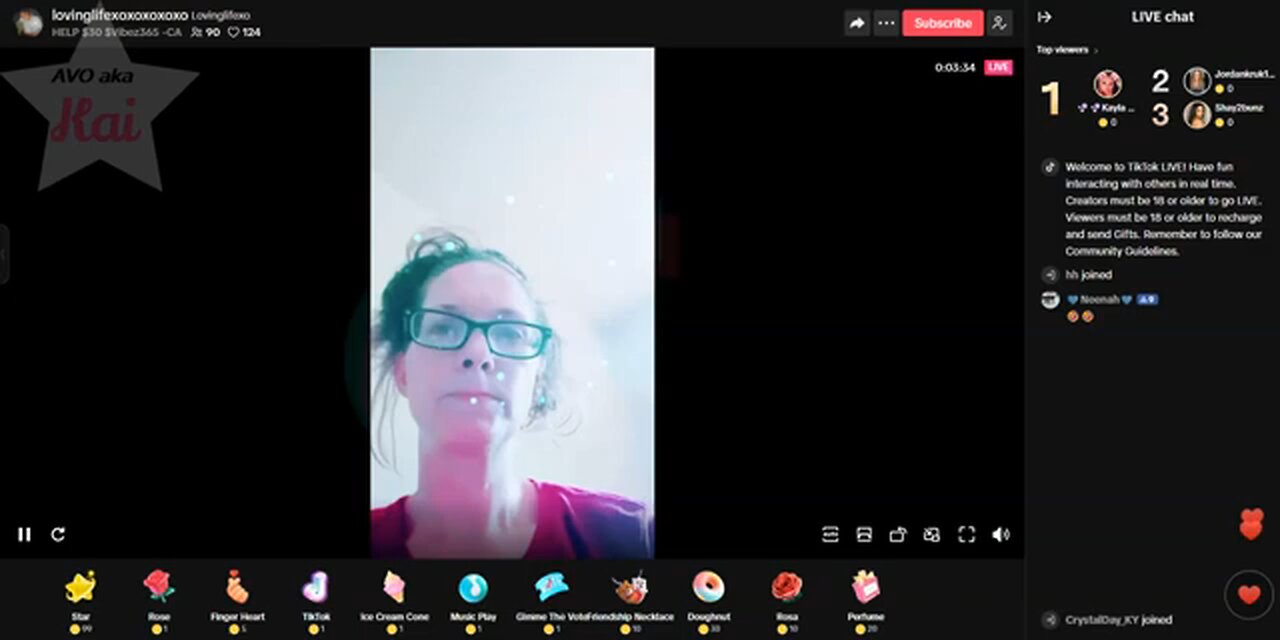Screen dimensions: 1280x640
Task: Rotate the video with rotate icon
Action: 898,535
